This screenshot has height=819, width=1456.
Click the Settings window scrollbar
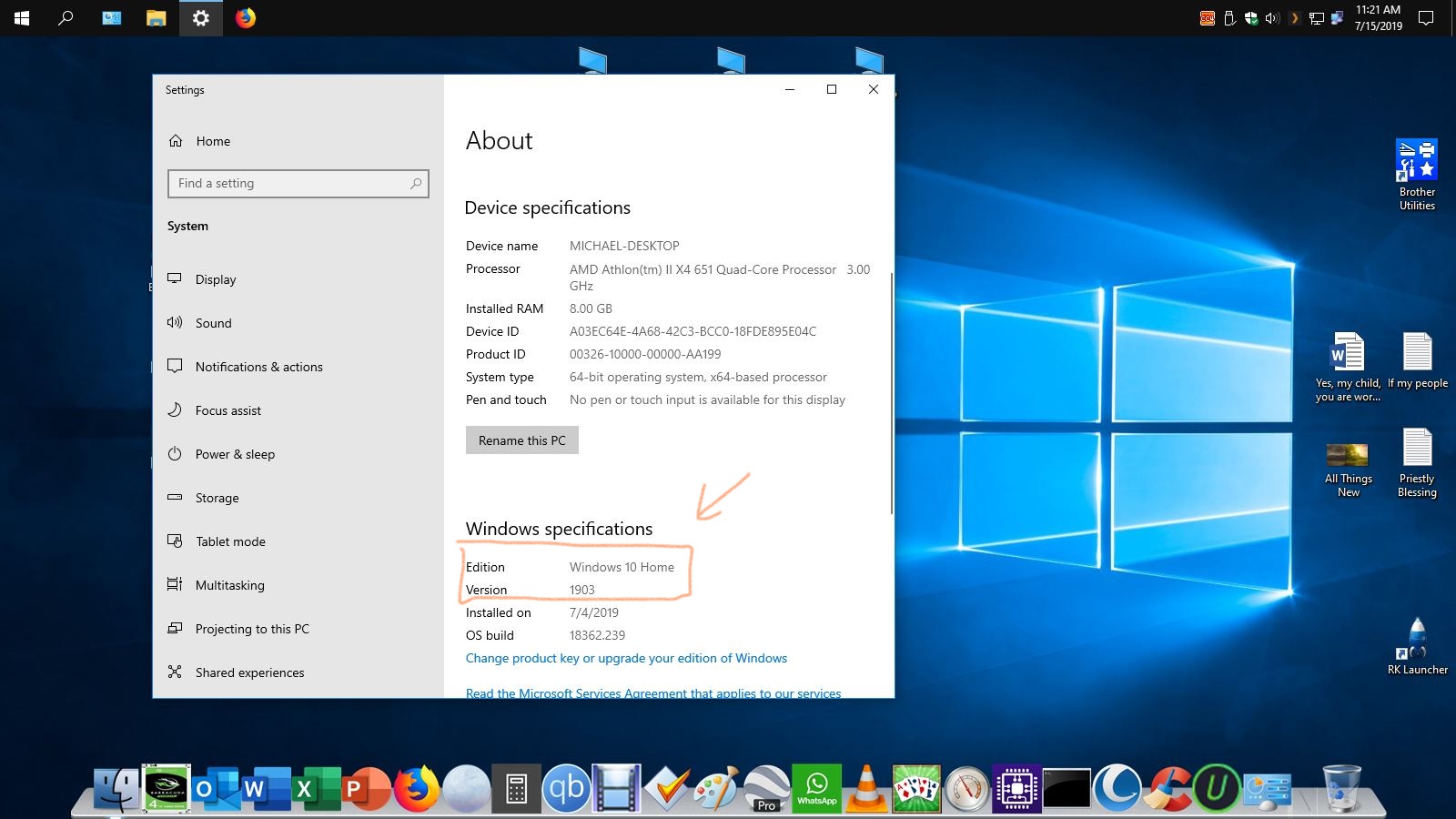tap(892, 391)
